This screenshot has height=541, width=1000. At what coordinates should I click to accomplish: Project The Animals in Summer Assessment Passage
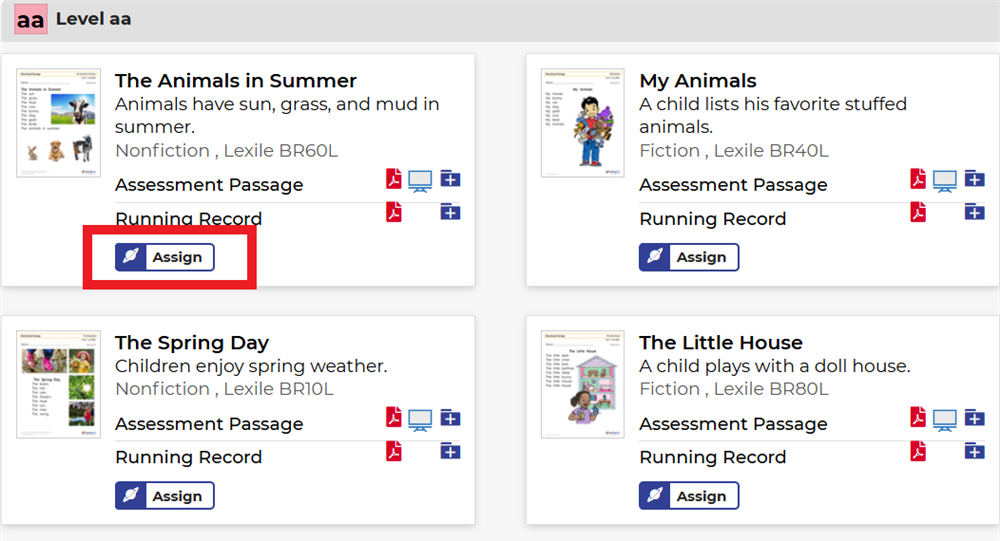[x=420, y=181]
